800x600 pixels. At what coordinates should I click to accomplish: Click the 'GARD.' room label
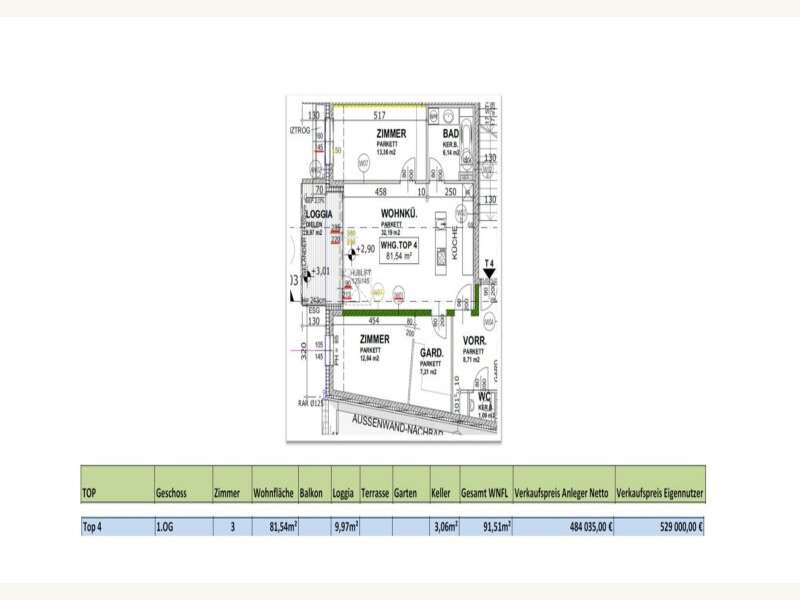[x=432, y=353]
